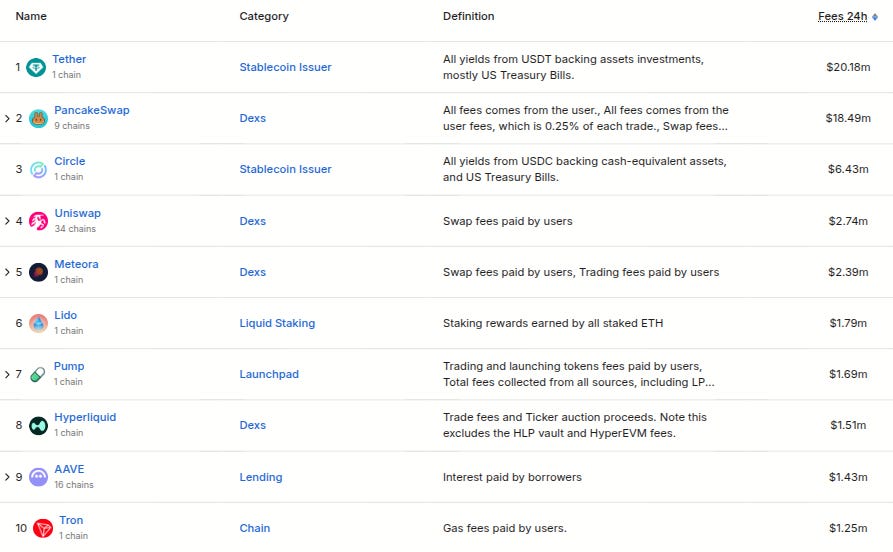
Task: Open Dexs category in PancakeSwap row
Action: coord(252,118)
